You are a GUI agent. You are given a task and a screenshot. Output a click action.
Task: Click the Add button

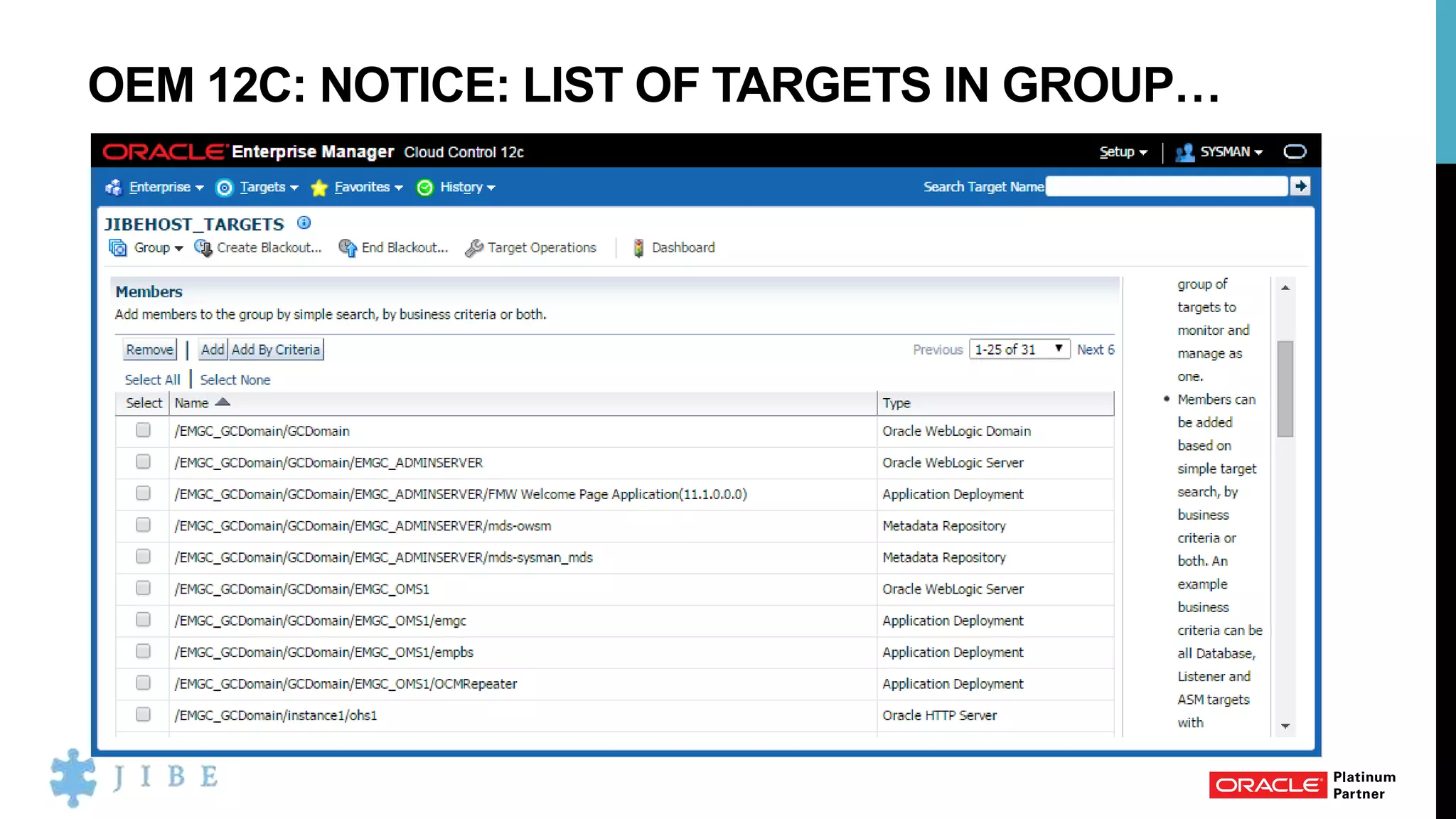(213, 349)
